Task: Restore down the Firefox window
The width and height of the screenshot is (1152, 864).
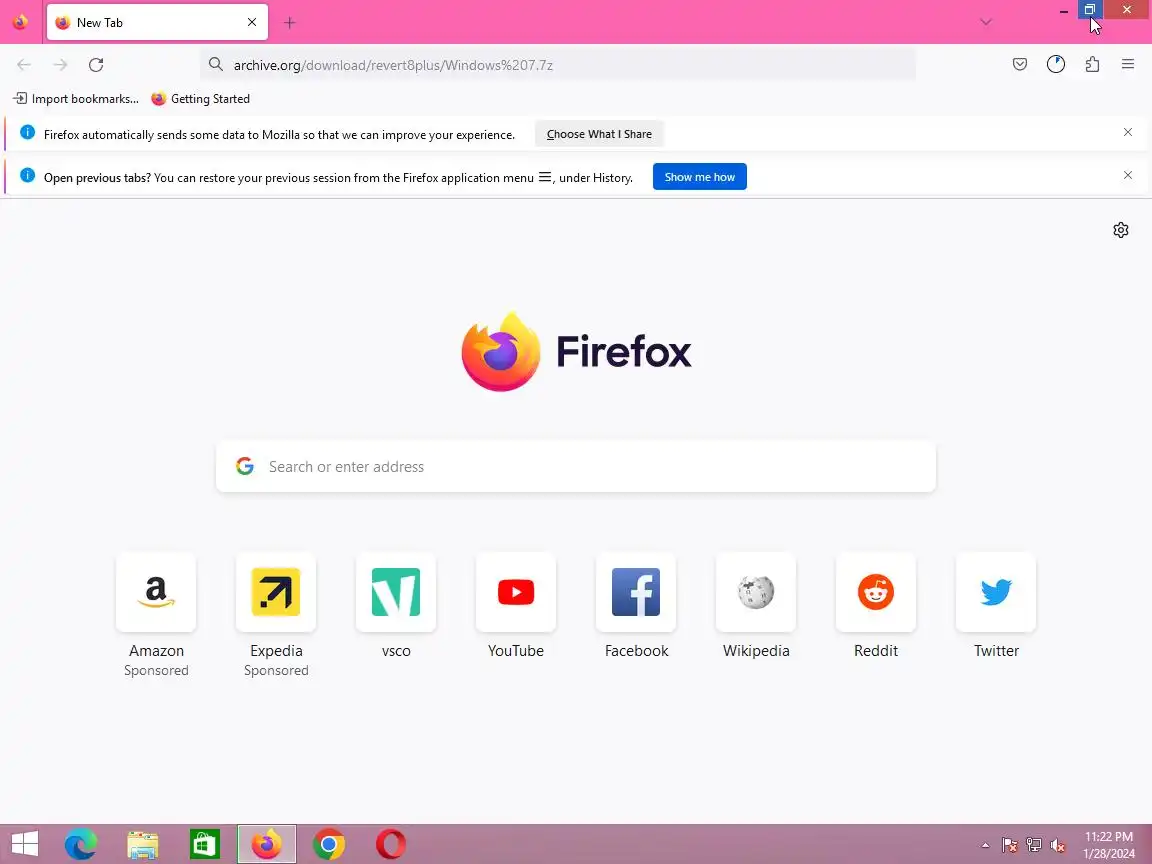Action: [1090, 10]
